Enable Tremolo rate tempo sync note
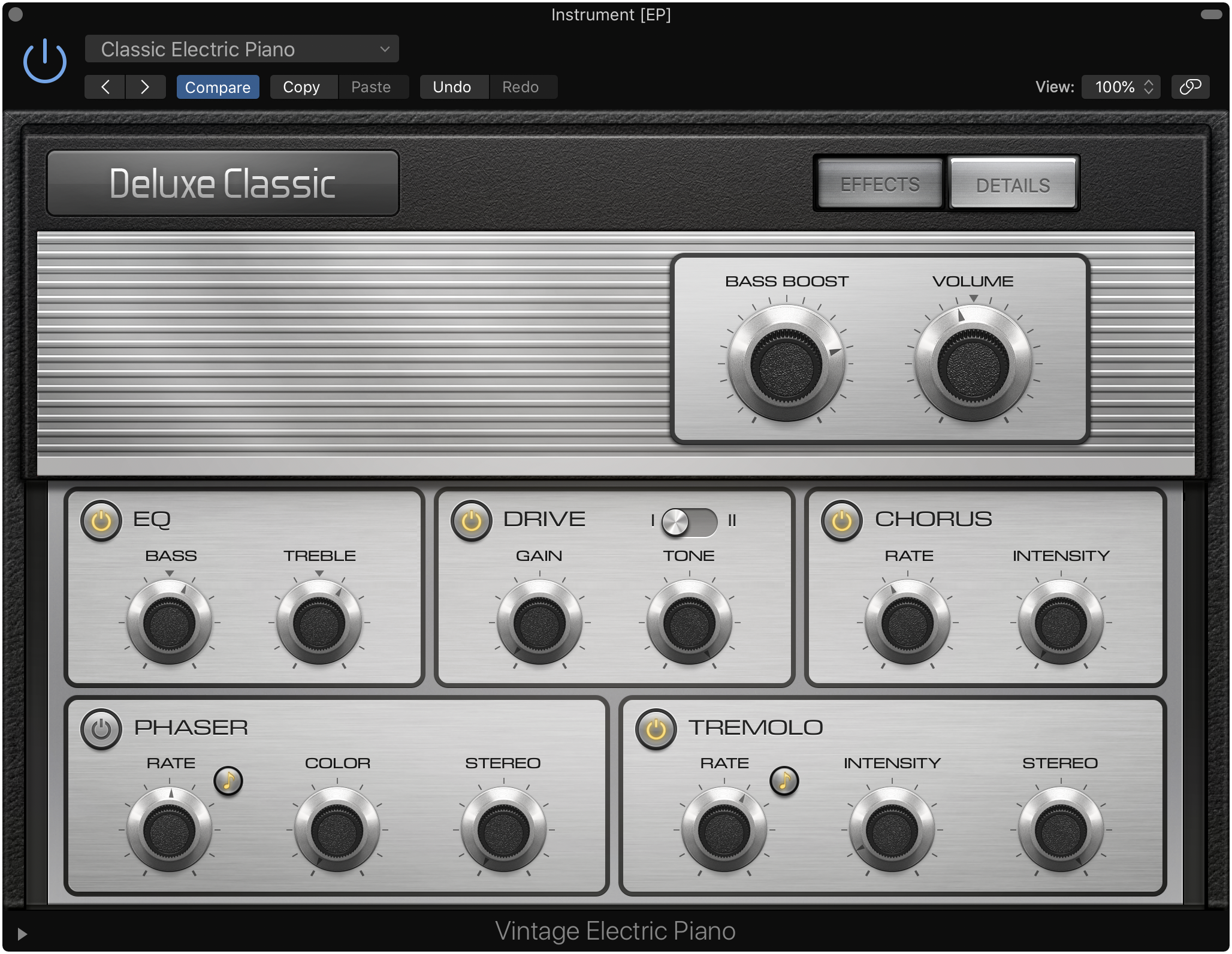1232x954 pixels. (784, 780)
